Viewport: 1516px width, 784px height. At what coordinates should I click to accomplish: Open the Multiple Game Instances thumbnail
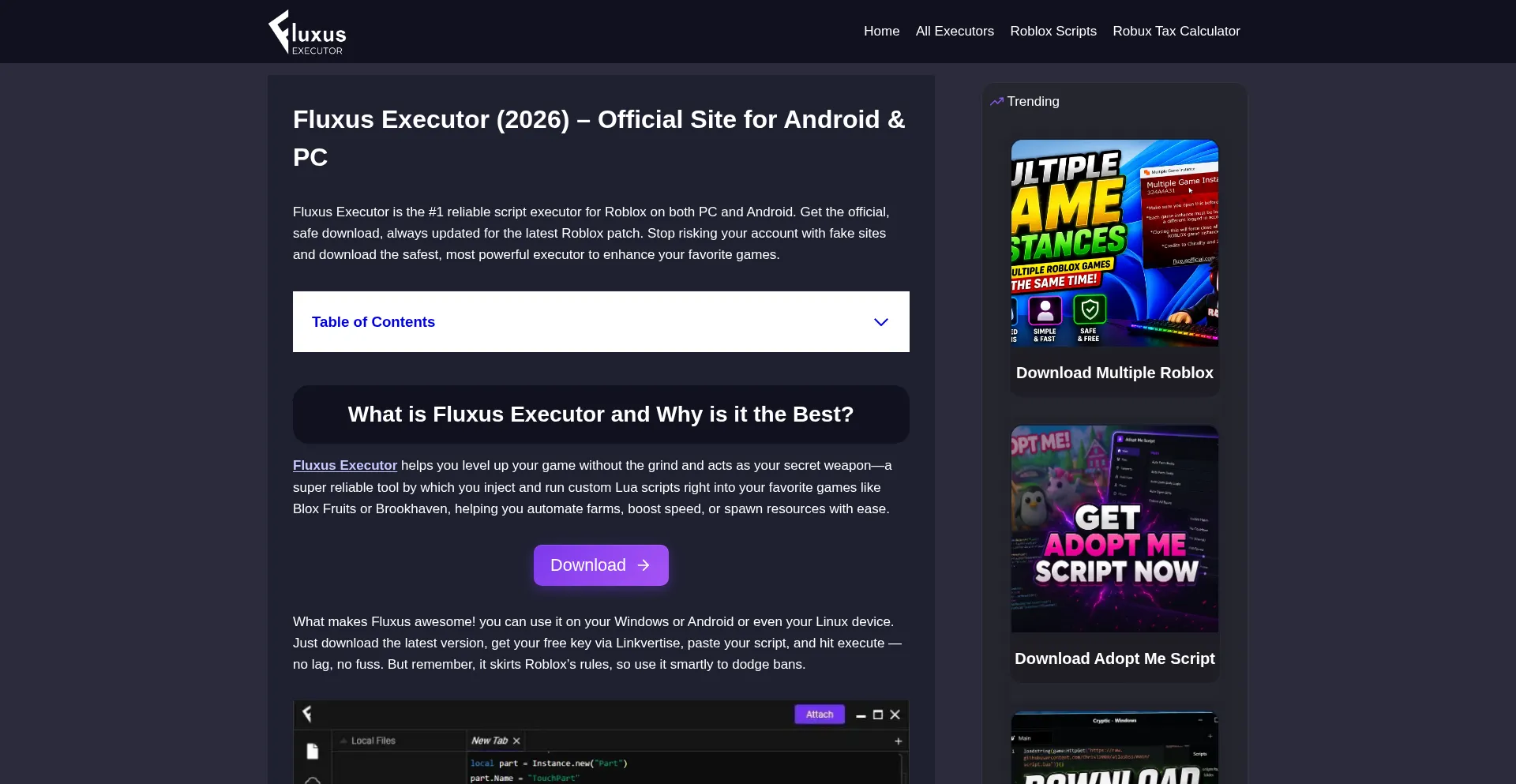point(1115,243)
